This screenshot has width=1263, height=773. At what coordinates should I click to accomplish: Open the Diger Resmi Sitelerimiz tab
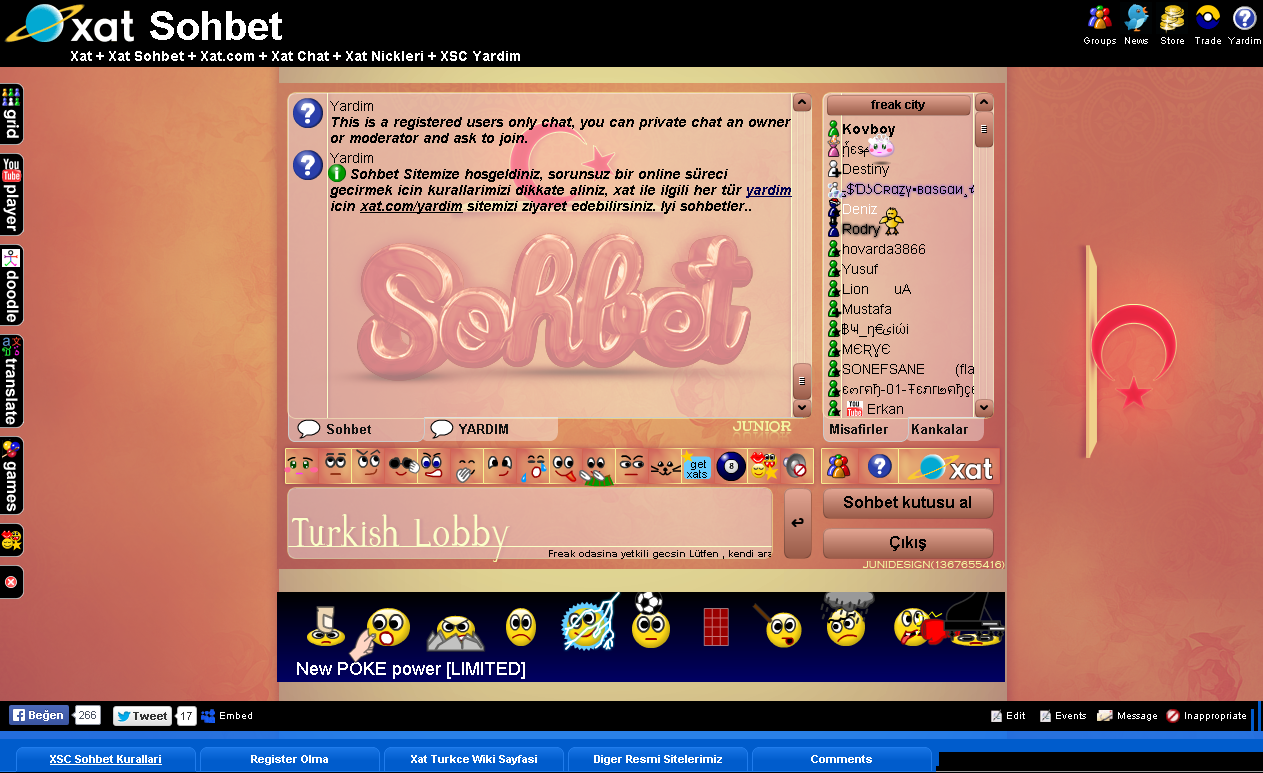(658, 760)
